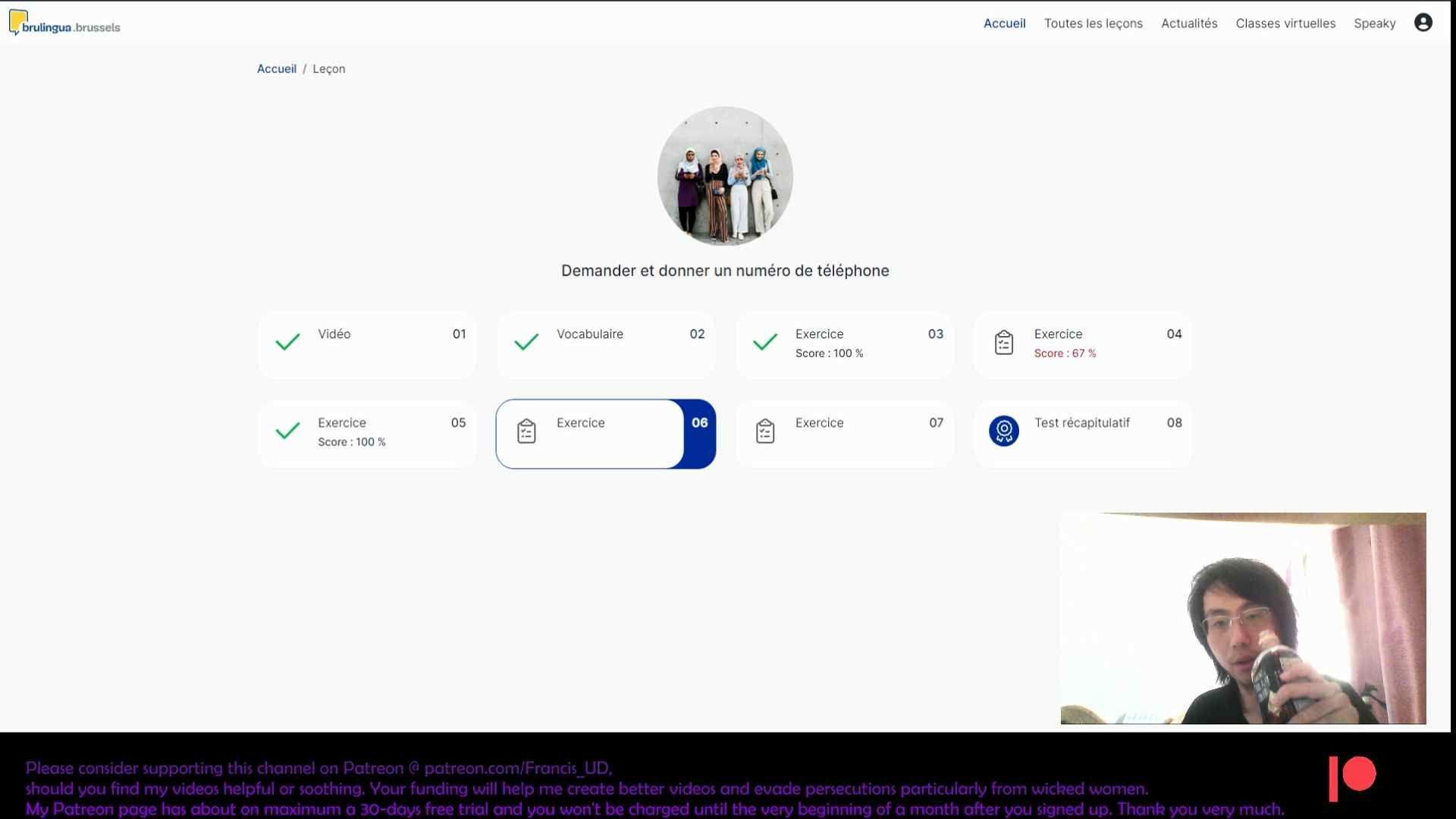Click the Accueil breadcrumb link
The width and height of the screenshot is (1456, 819).
tap(276, 68)
